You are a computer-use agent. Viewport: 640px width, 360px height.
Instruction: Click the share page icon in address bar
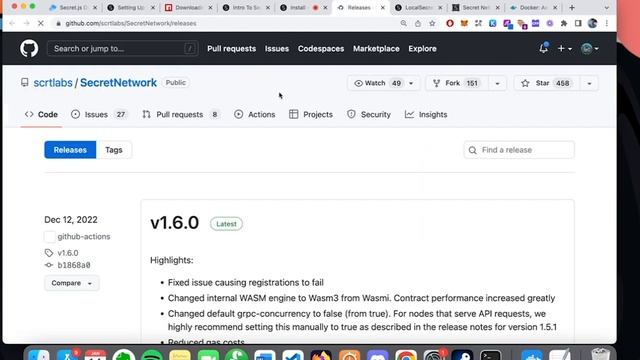point(418,23)
